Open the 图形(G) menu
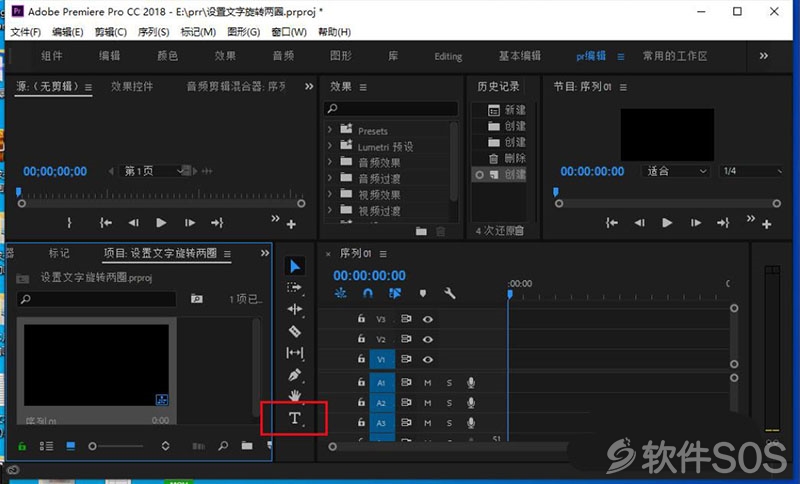Screen dimensions: 800x484 (243, 32)
